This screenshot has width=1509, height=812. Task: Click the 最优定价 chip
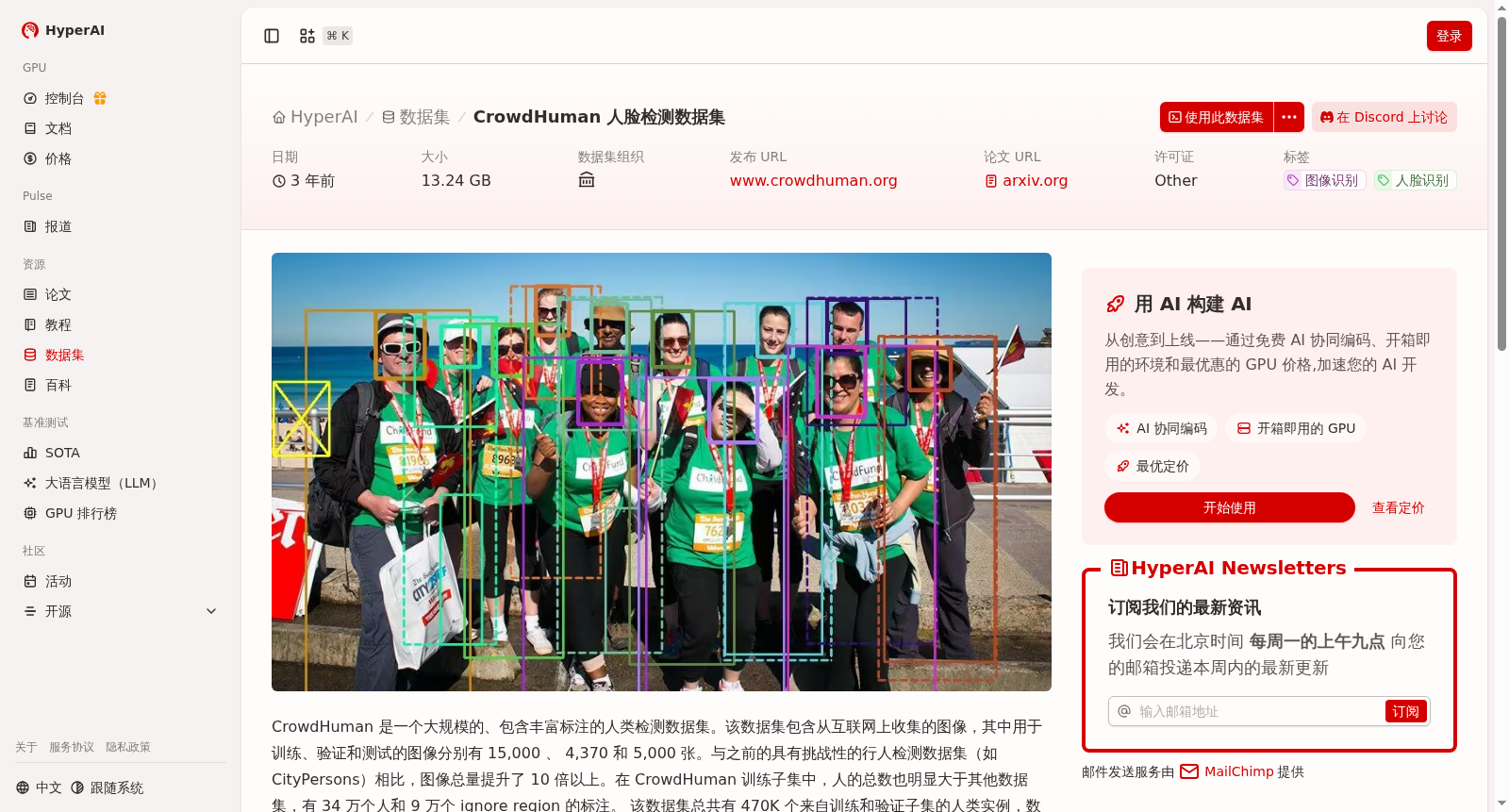pos(1152,466)
